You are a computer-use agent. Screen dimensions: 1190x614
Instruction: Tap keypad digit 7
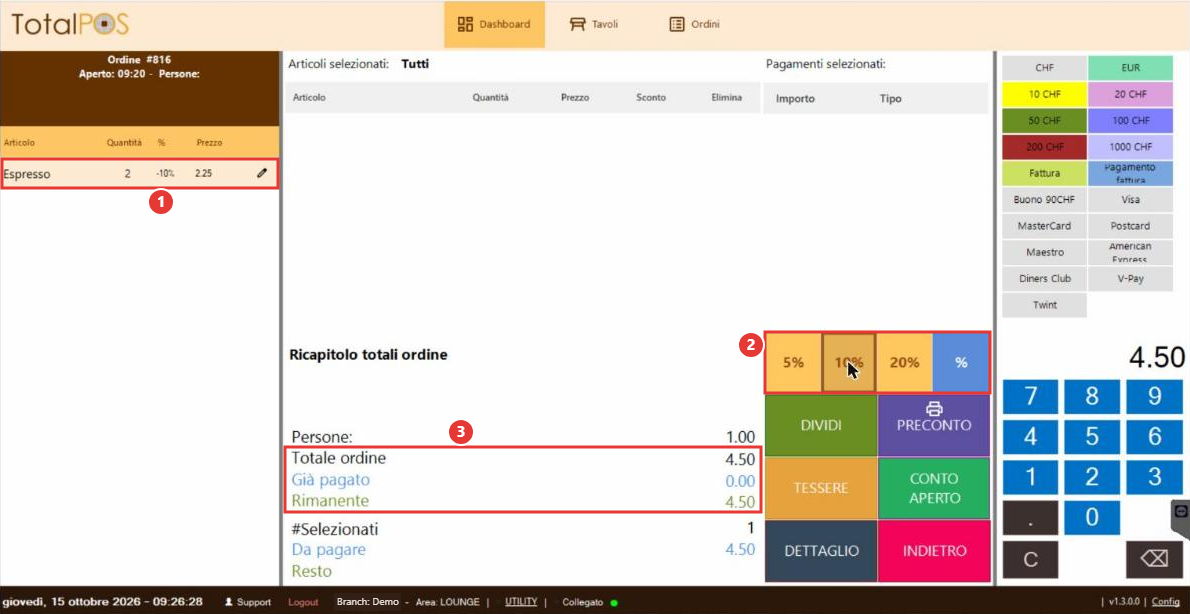(1031, 396)
